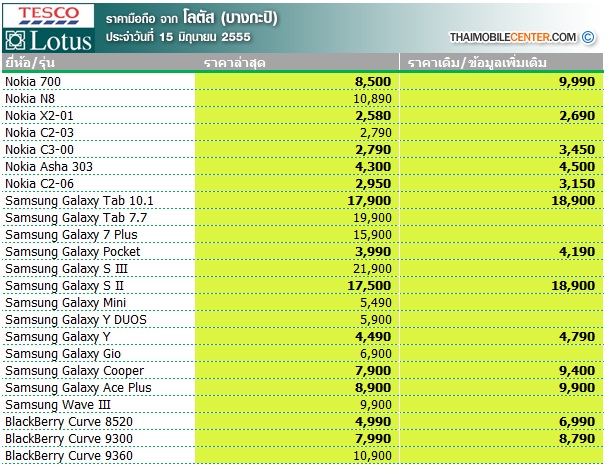Click the copyright symbol icon
The image size is (607, 467).
[x=588, y=37]
